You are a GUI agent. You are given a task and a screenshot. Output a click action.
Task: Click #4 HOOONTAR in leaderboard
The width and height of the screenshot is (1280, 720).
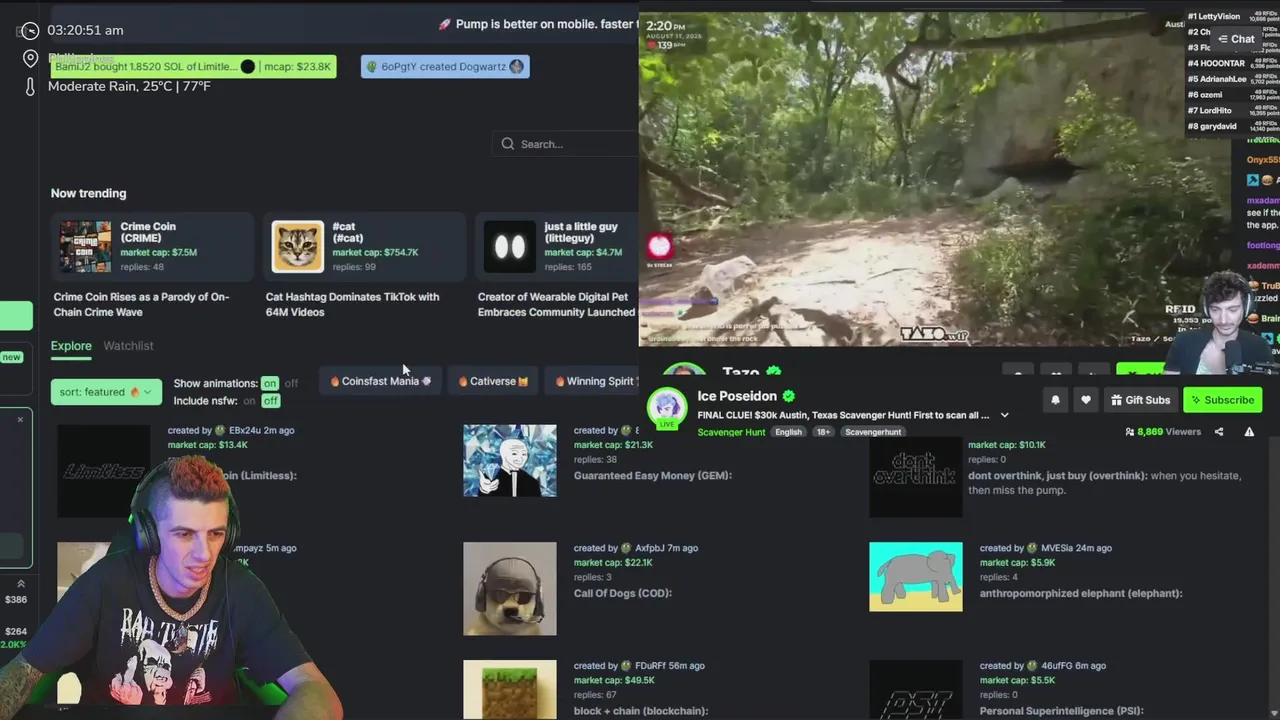pyautogui.click(x=1215, y=63)
